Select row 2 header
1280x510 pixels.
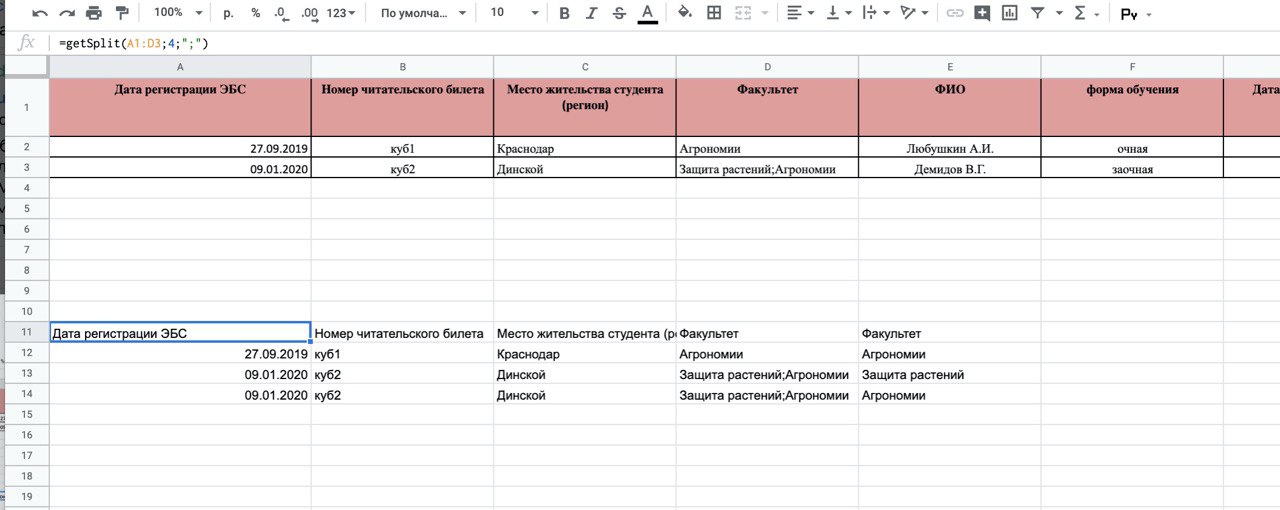point(27,147)
